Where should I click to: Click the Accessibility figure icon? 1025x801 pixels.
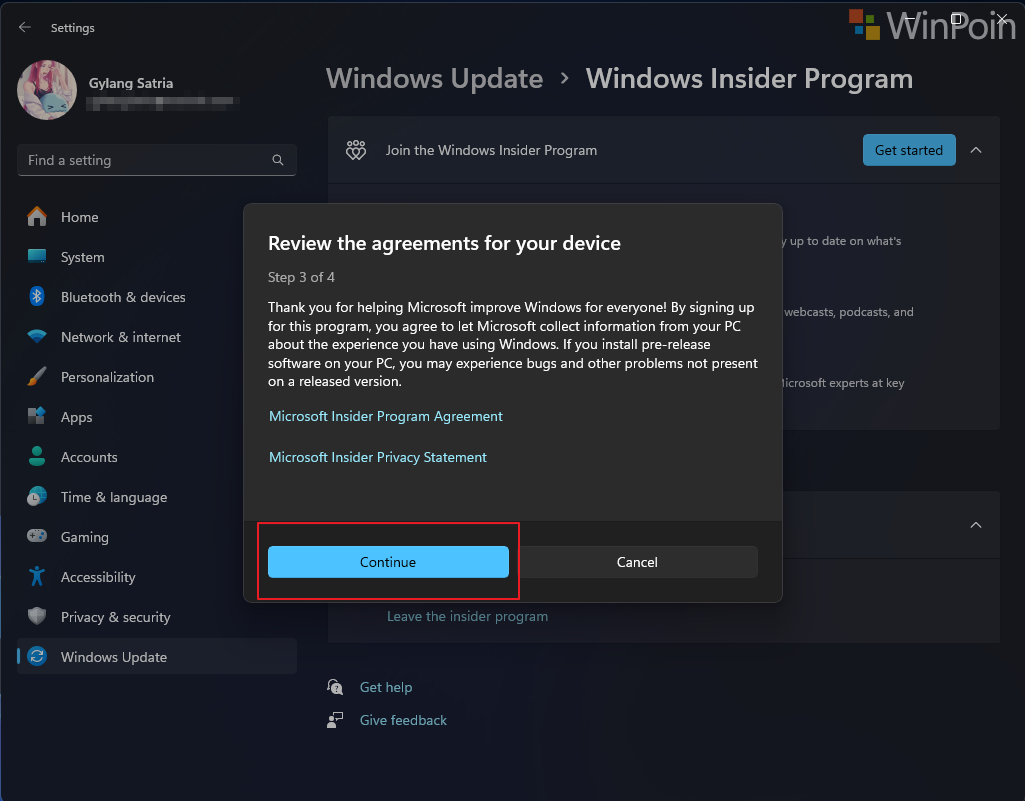[x=37, y=576]
